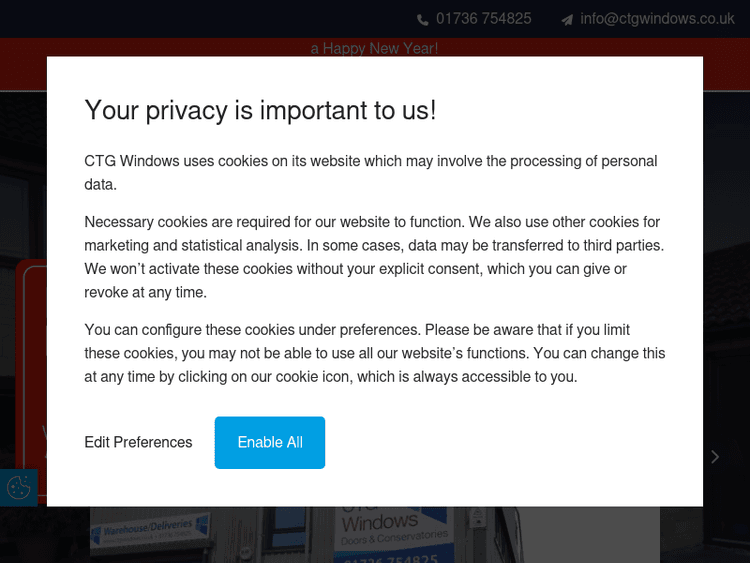
Task: Open Edit Preferences for cookies
Action: [138, 442]
